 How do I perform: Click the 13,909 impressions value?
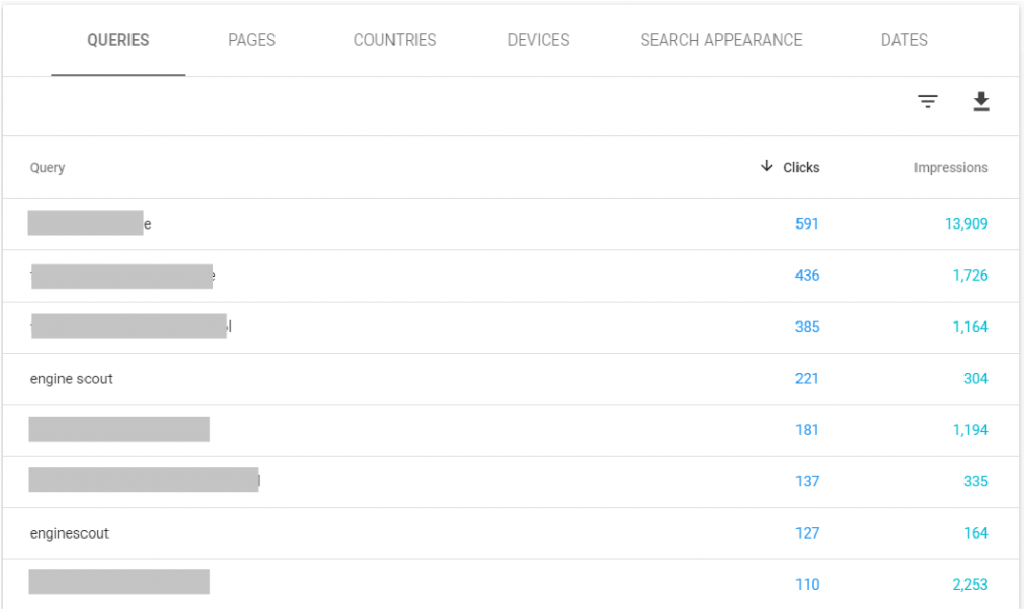pos(965,224)
